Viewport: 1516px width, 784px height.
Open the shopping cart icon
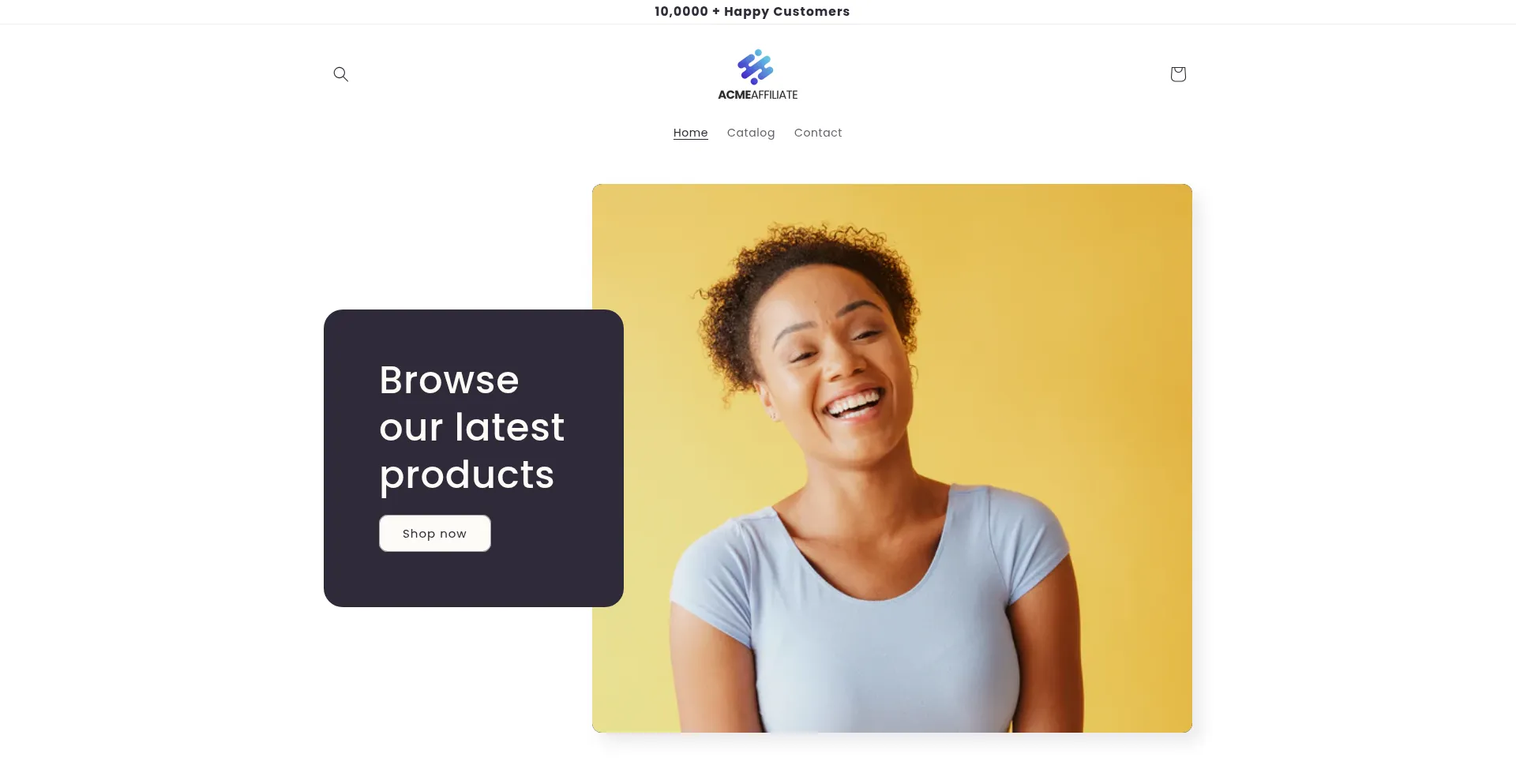1177,74
